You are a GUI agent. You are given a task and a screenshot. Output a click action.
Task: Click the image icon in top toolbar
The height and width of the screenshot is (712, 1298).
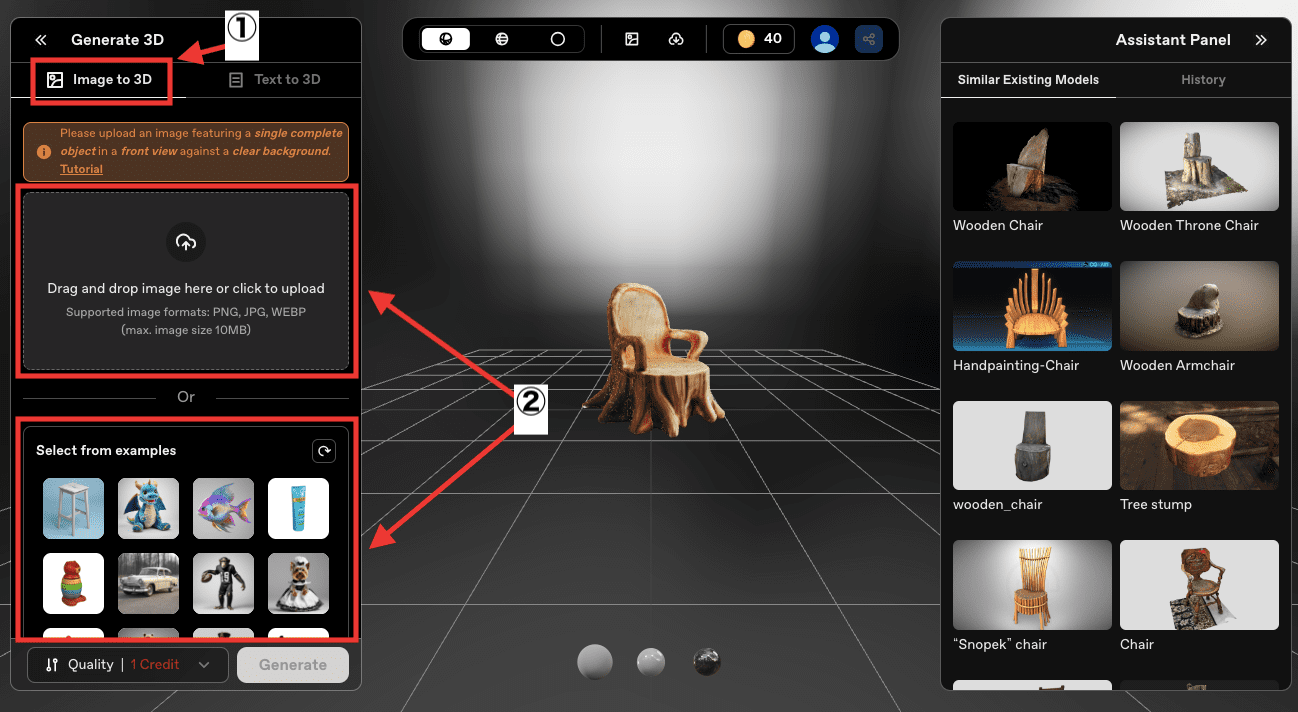632,39
